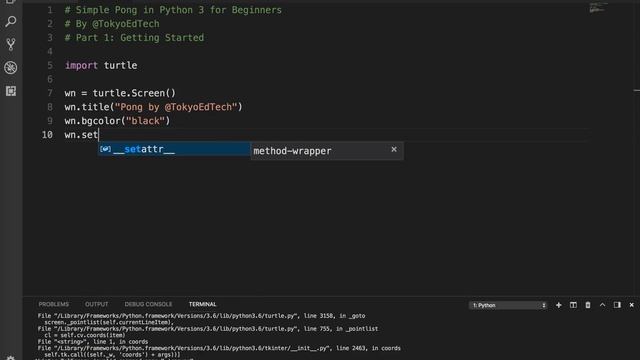640x360 pixels.
Task: Split the terminal pane
Action: (x=573, y=305)
